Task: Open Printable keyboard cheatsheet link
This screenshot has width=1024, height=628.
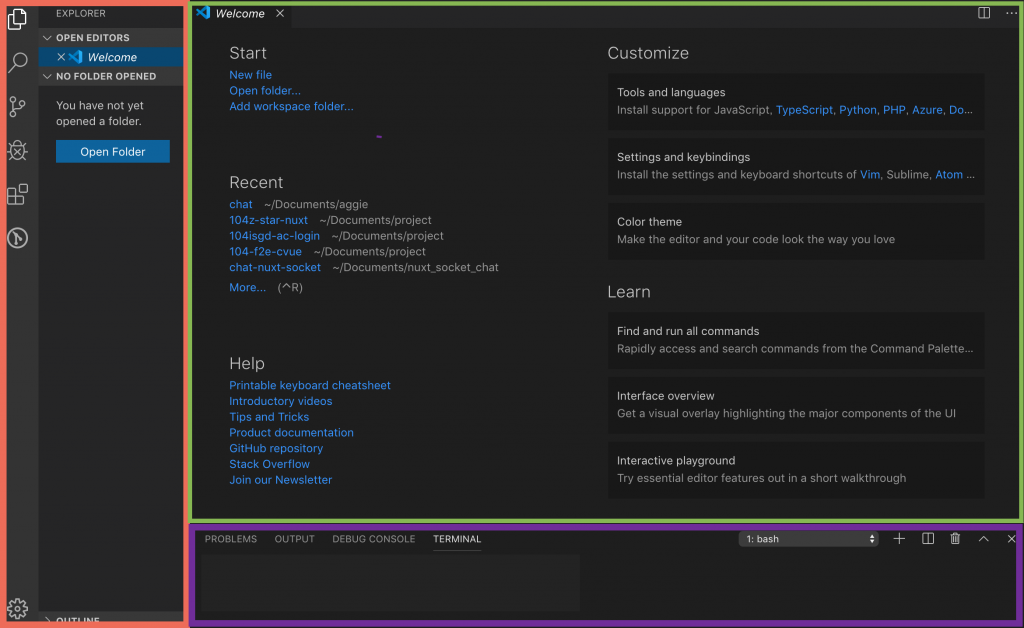Action: click(x=310, y=385)
